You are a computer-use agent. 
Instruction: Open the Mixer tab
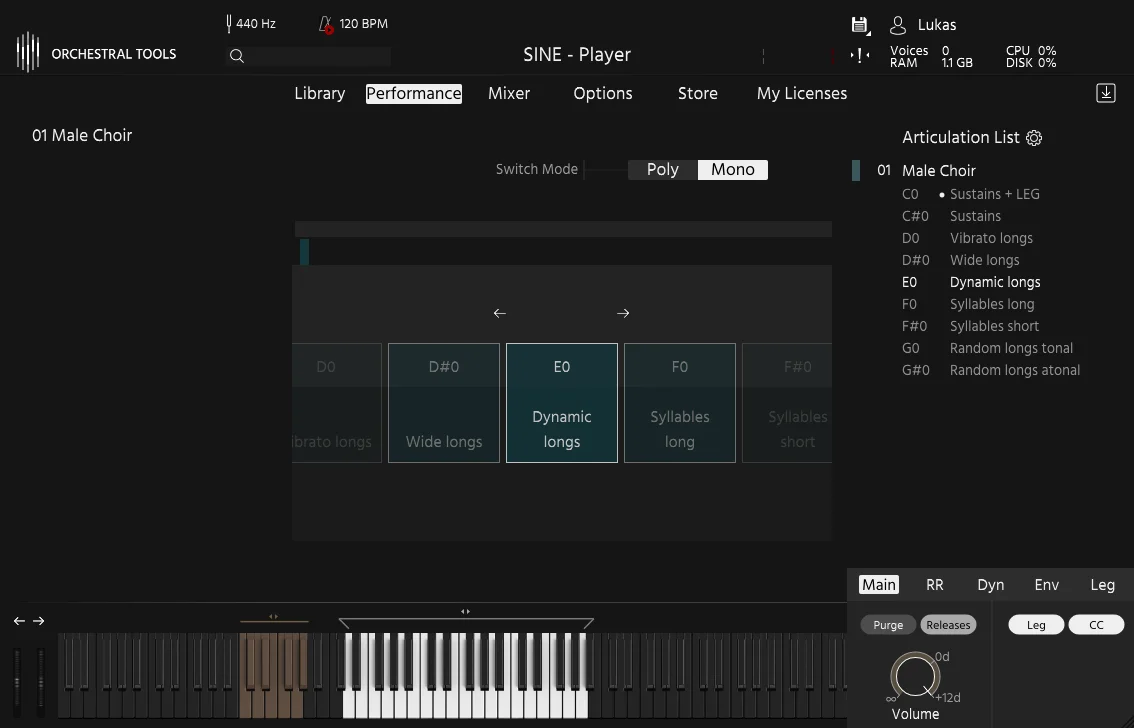click(x=509, y=94)
